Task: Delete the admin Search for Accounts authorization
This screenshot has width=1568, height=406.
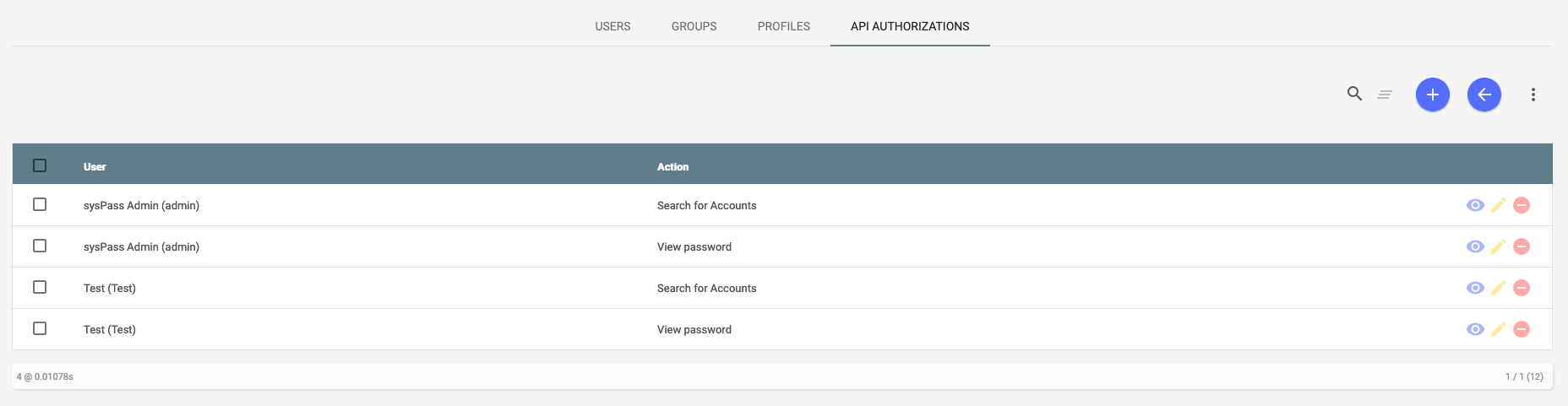Action: (1522, 205)
